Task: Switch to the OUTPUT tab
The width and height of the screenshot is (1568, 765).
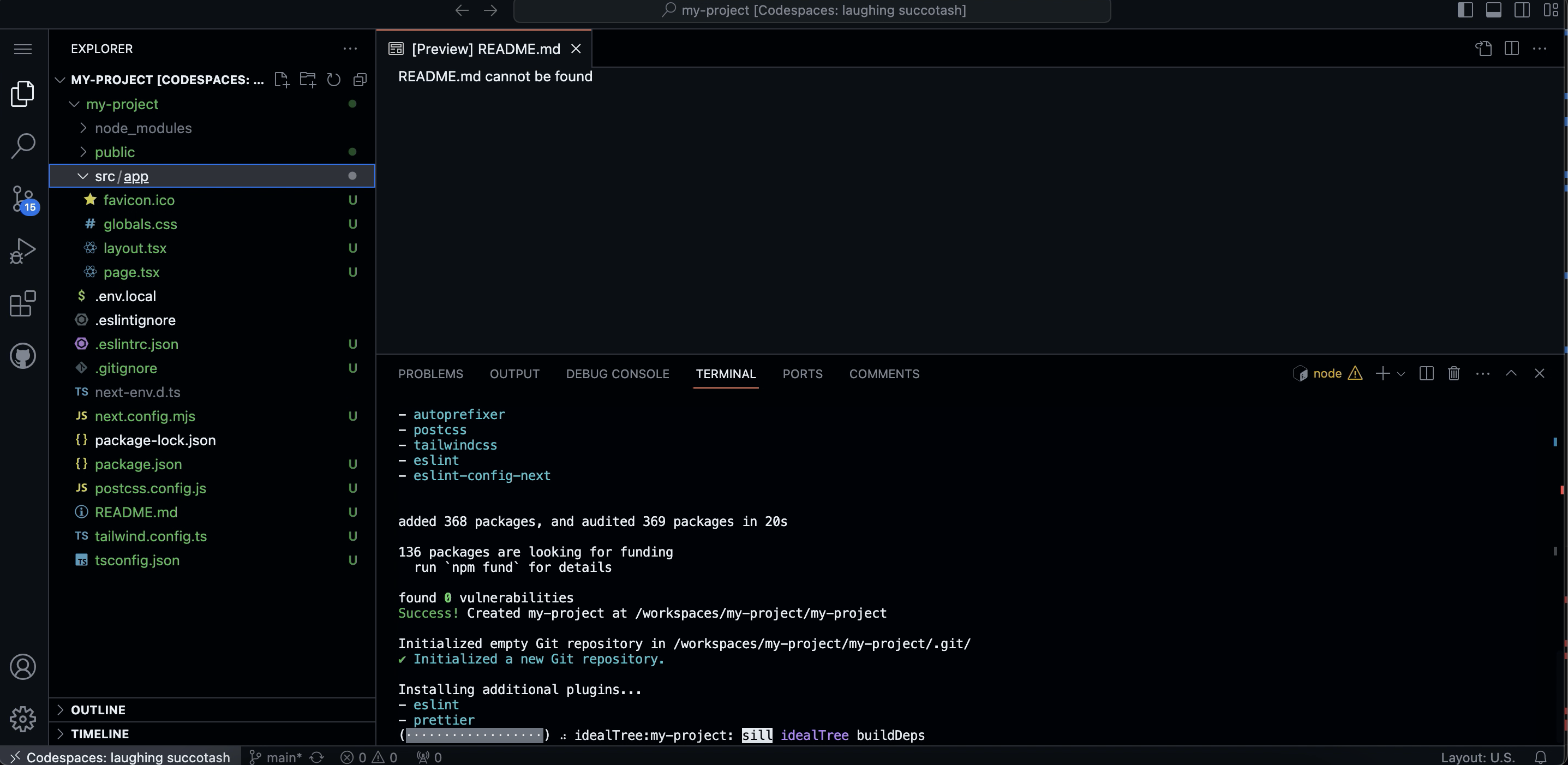Action: point(514,374)
